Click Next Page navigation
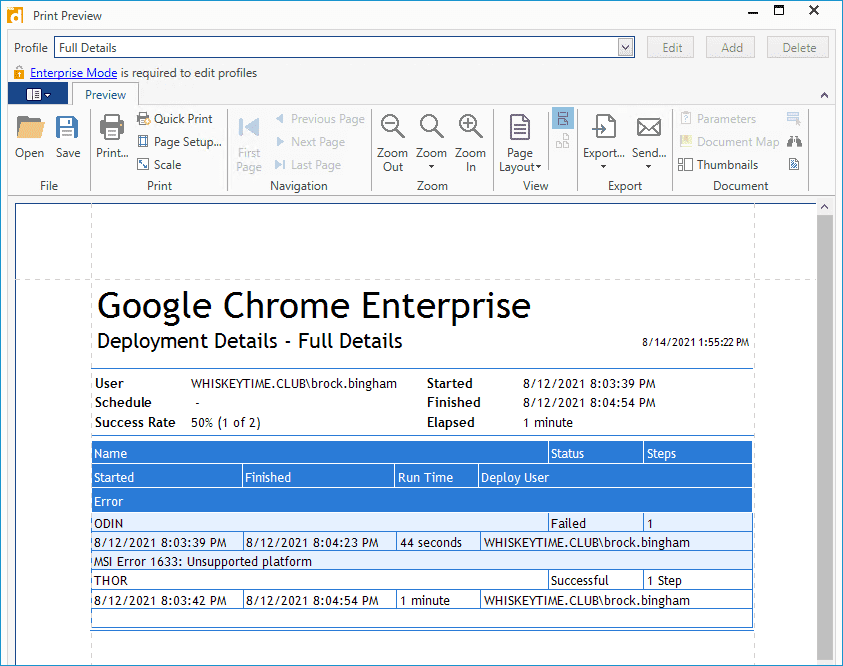Screen dimensions: 843x666 (310, 142)
